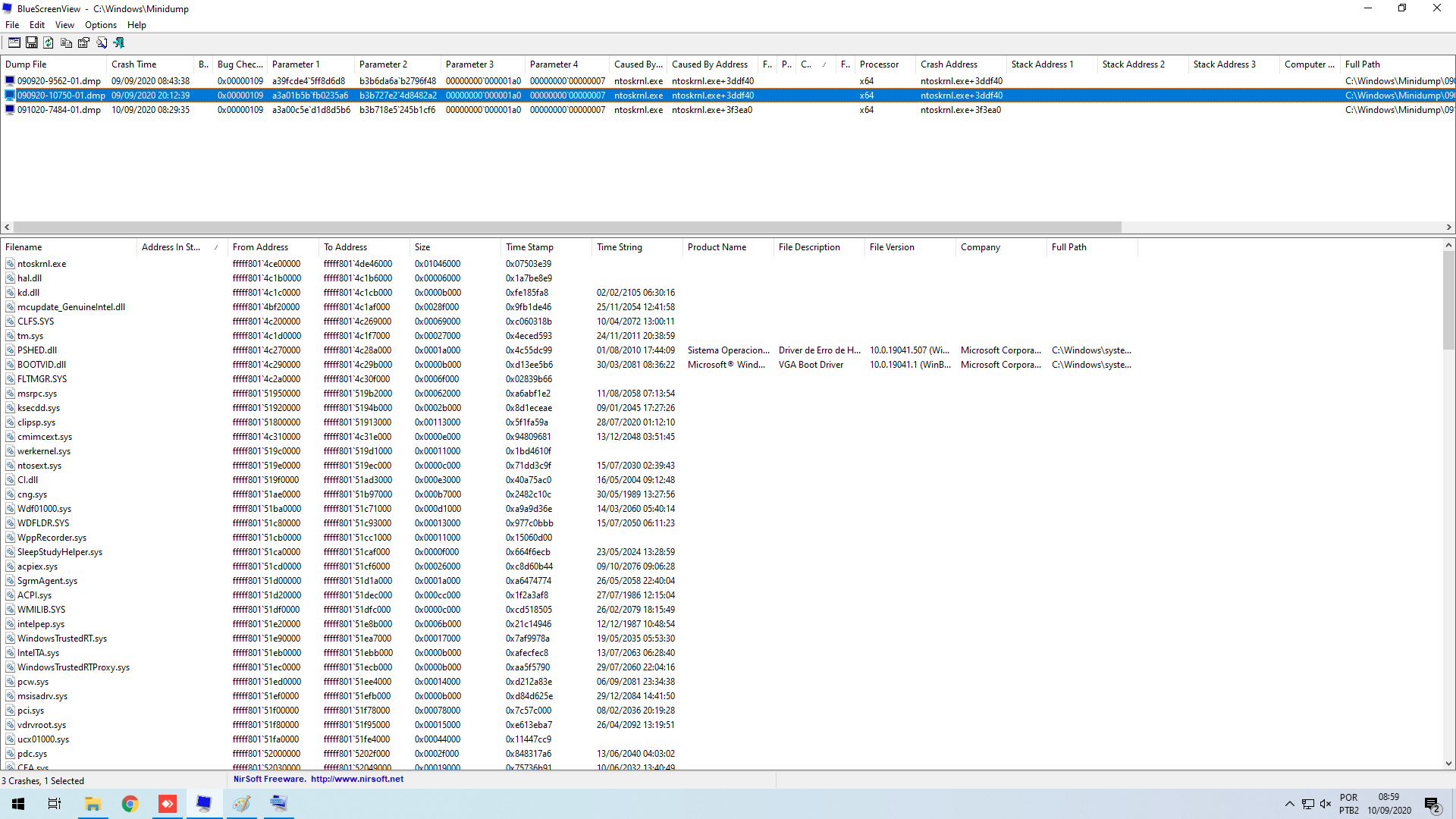Click the upper pane right scroll arrow
This screenshot has width=1456, height=819.
click(1448, 227)
